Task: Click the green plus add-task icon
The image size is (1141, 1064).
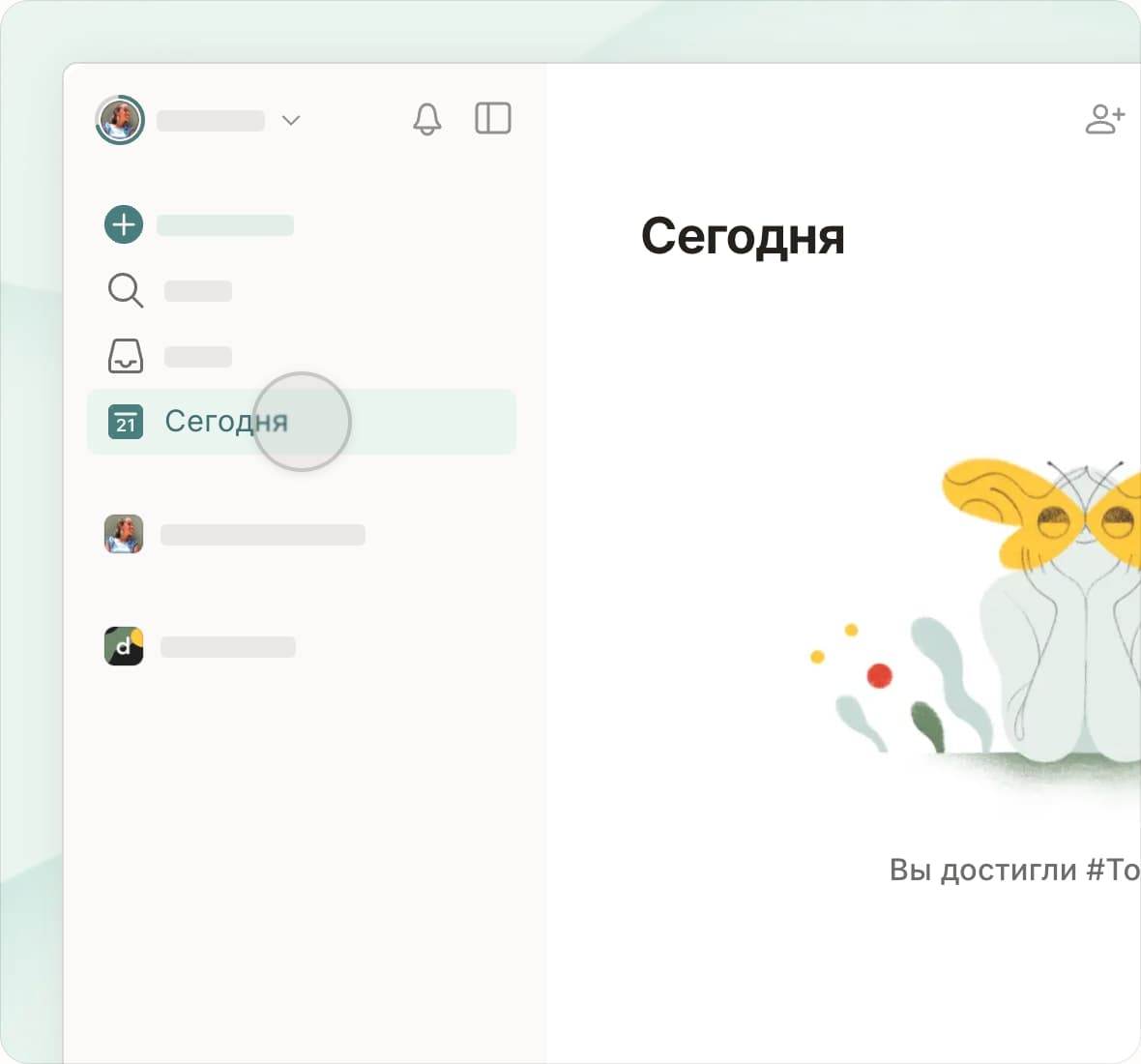Action: tap(124, 225)
